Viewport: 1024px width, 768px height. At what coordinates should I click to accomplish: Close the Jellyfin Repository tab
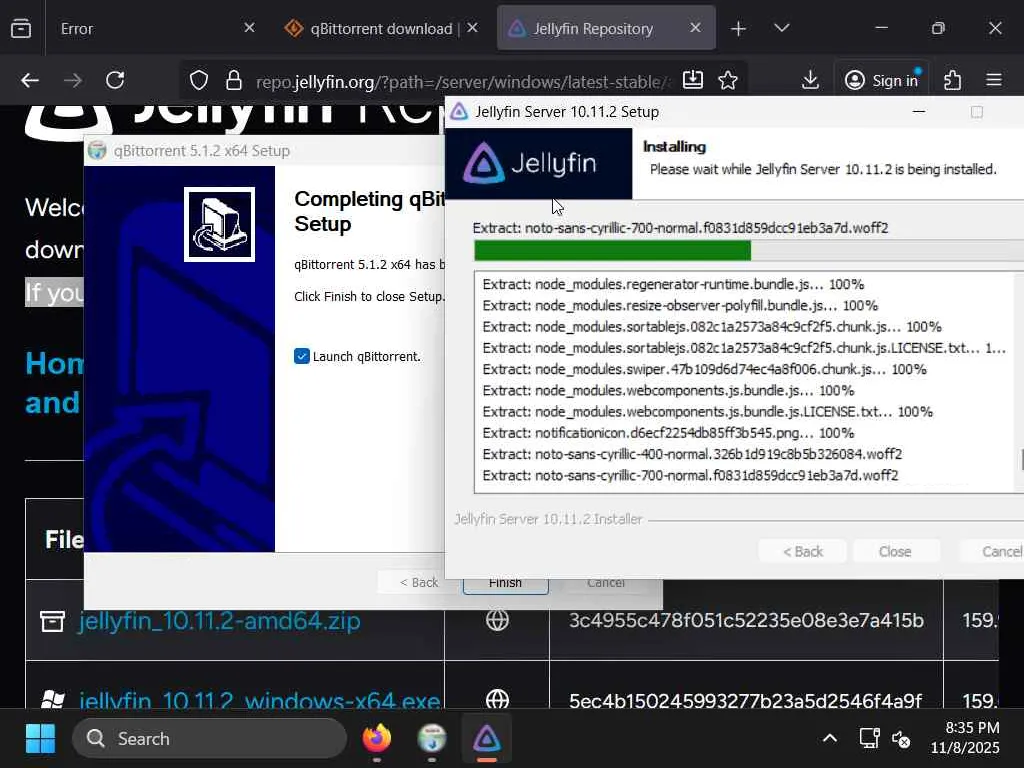(x=696, y=28)
